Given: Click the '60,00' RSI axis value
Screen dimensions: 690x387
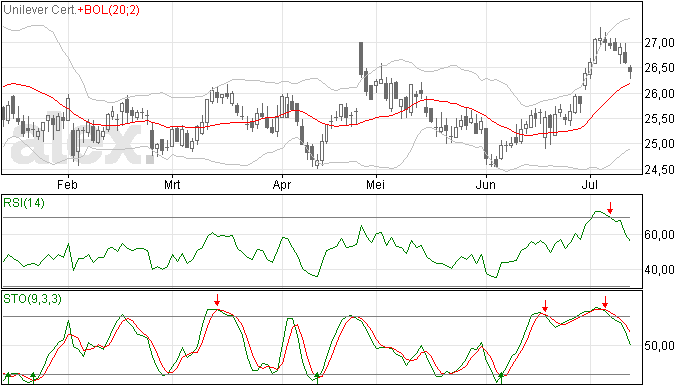Looking at the screenshot, I should click(x=659, y=235).
